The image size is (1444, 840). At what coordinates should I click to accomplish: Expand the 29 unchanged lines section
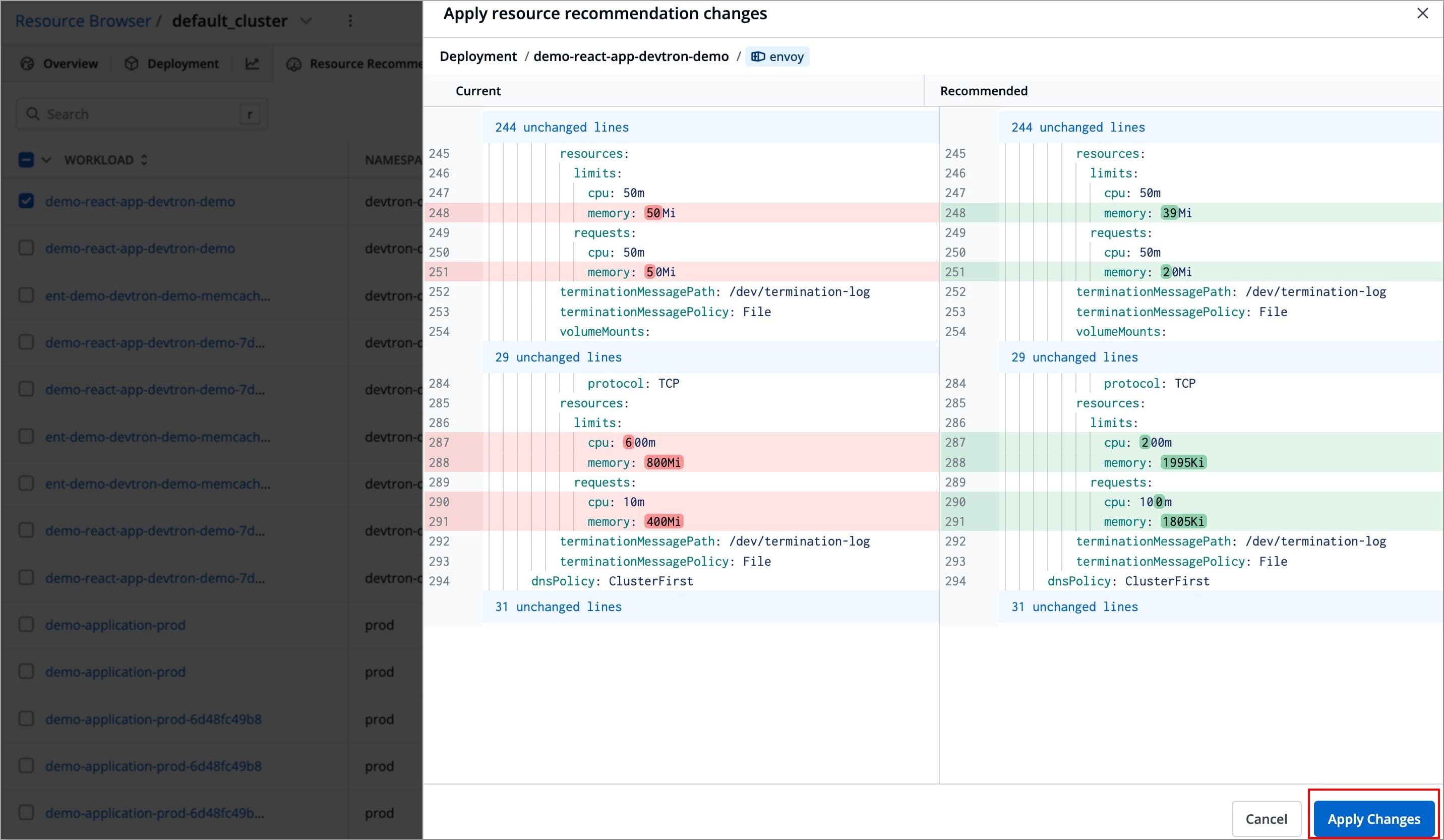[557, 357]
